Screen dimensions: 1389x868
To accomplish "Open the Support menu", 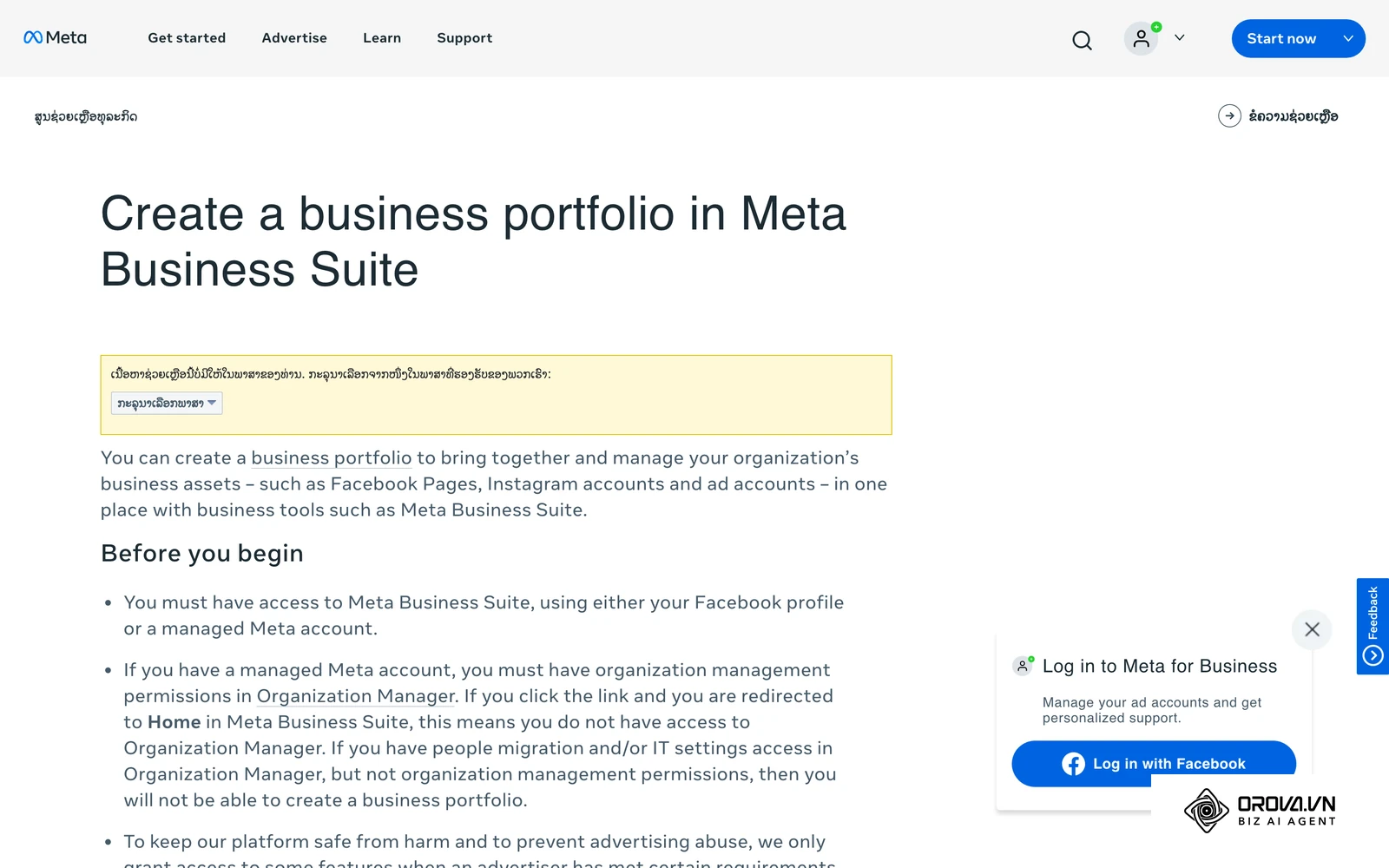I will [x=464, y=38].
